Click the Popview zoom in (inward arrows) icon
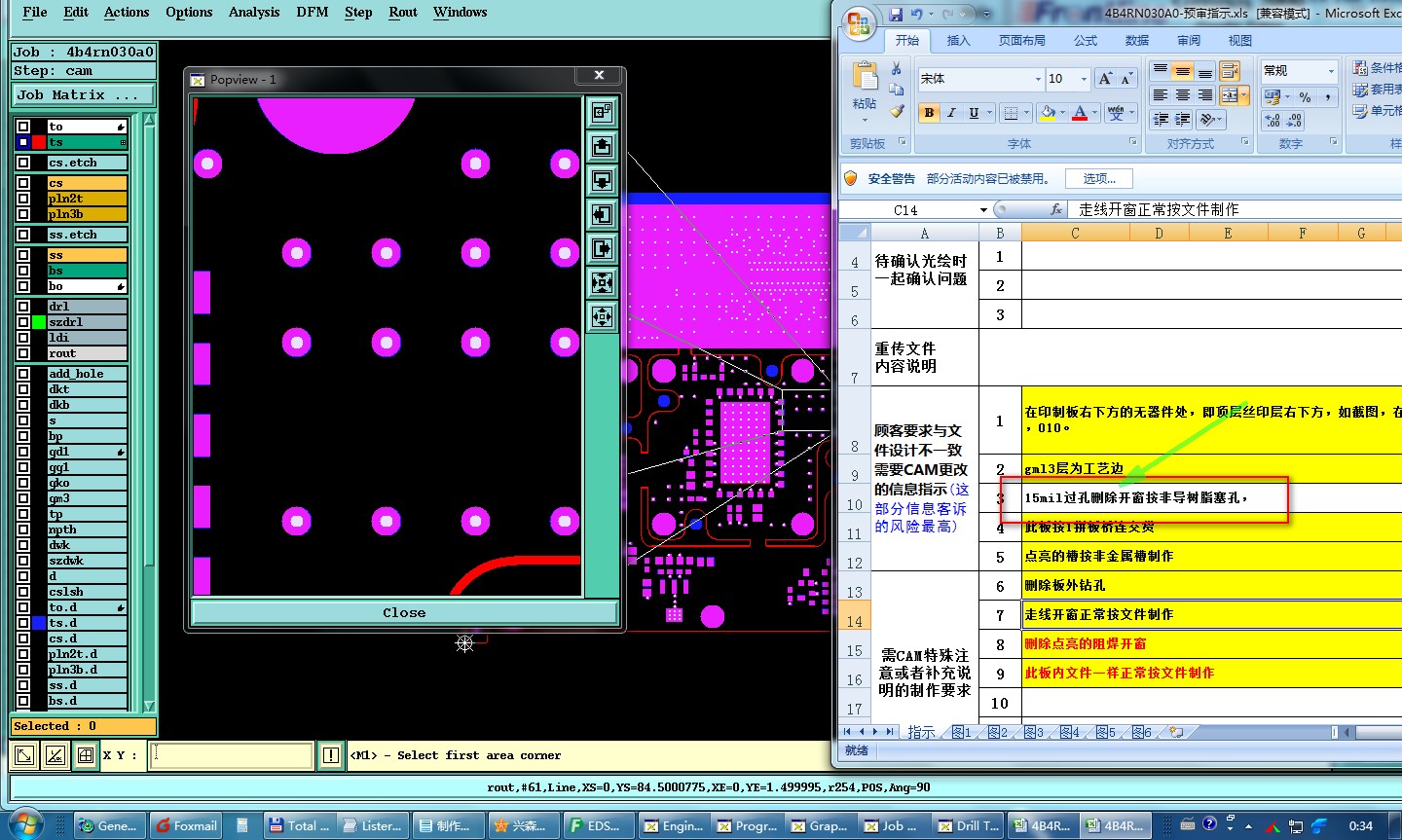 (x=603, y=283)
